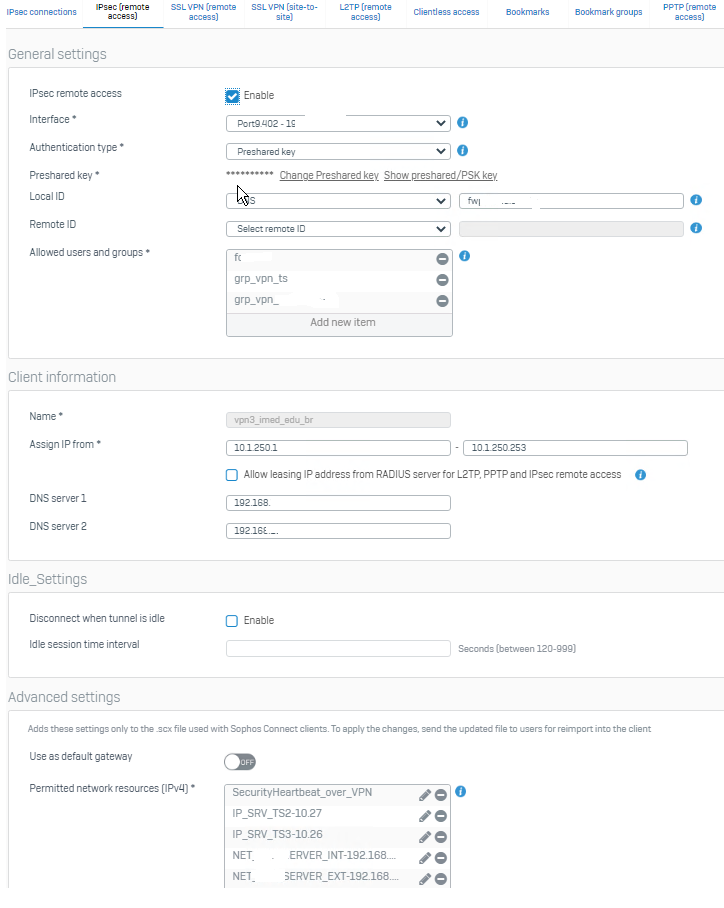Show info for Allowed users and groups
The image size is (724, 908).
click(x=465, y=256)
